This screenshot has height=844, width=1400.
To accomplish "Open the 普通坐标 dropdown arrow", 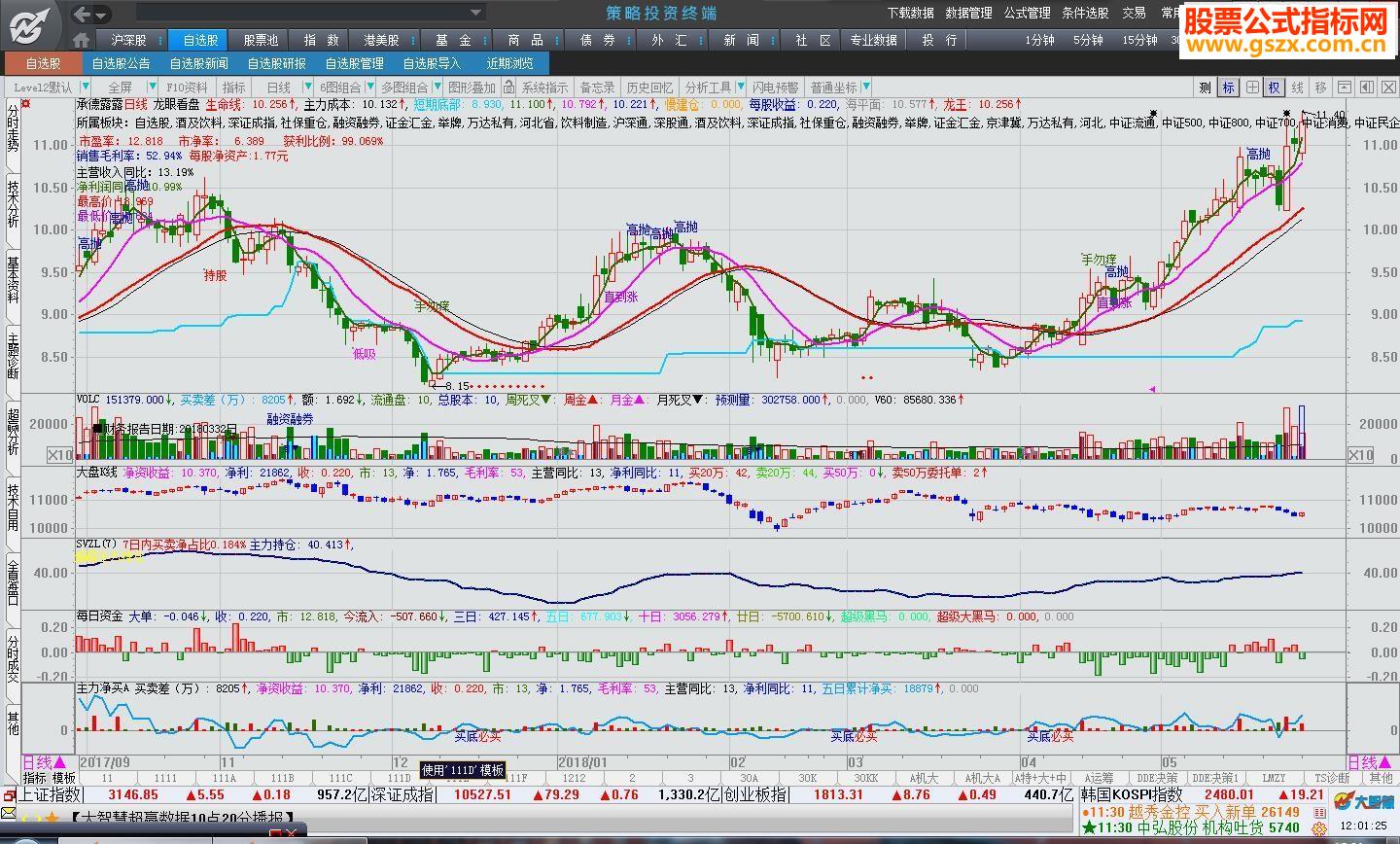I will (865, 88).
